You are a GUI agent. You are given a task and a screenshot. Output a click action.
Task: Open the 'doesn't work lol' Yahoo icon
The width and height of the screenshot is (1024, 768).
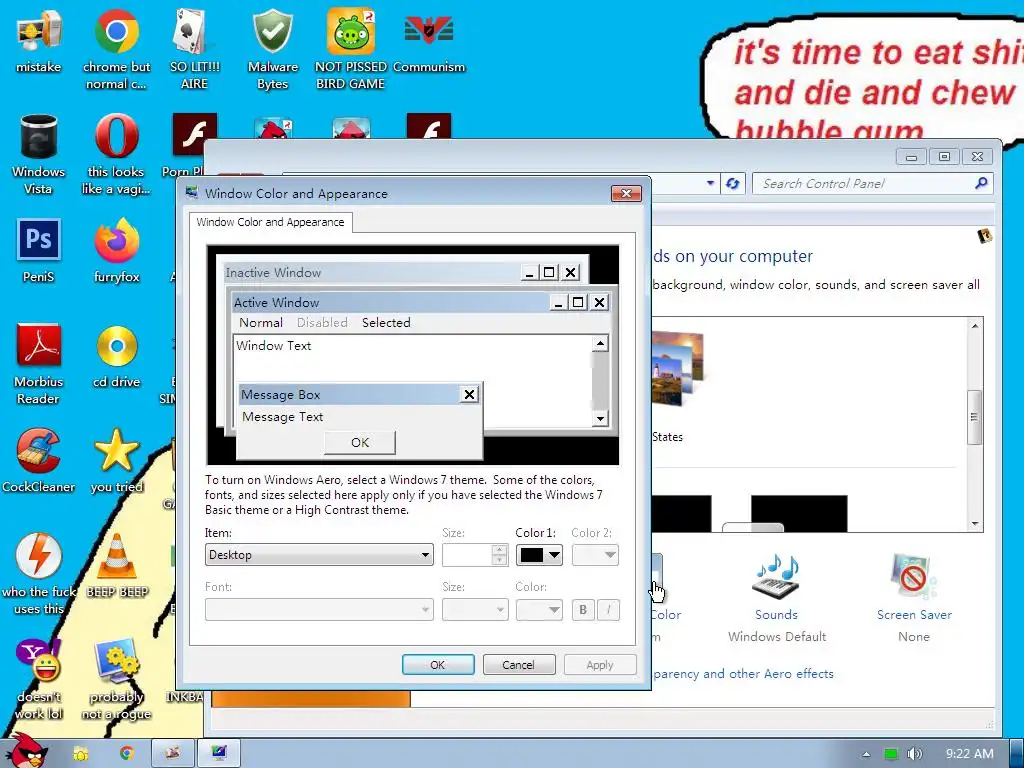(39, 679)
